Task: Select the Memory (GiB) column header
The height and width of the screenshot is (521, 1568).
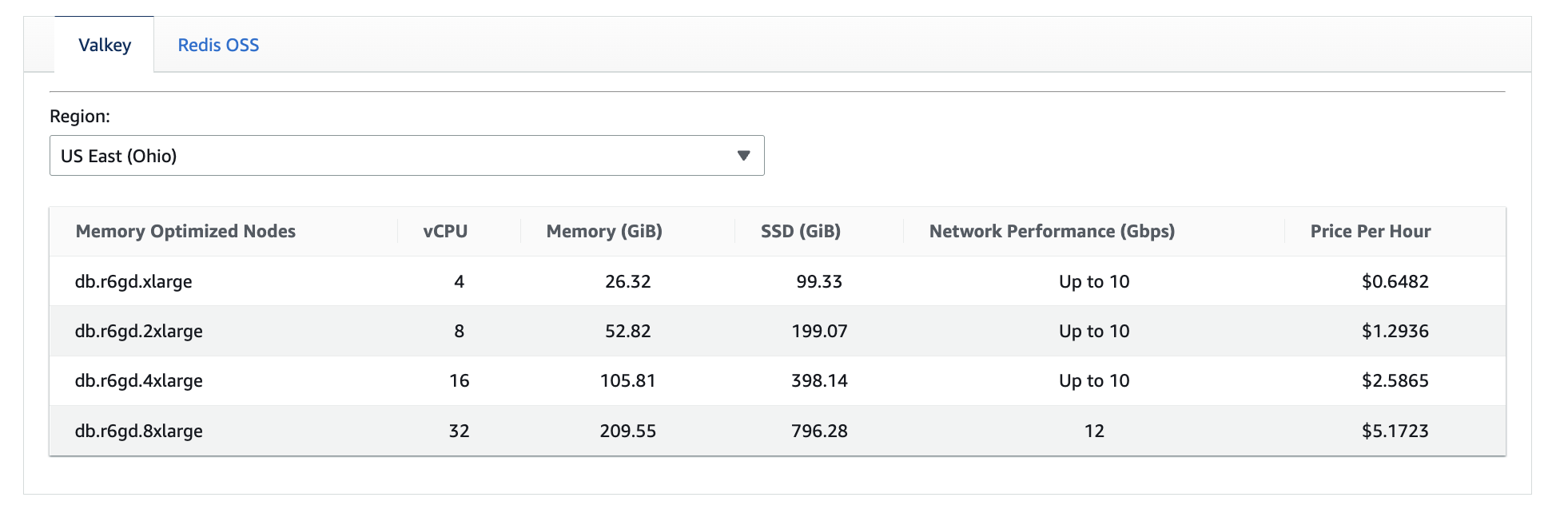Action: click(604, 232)
